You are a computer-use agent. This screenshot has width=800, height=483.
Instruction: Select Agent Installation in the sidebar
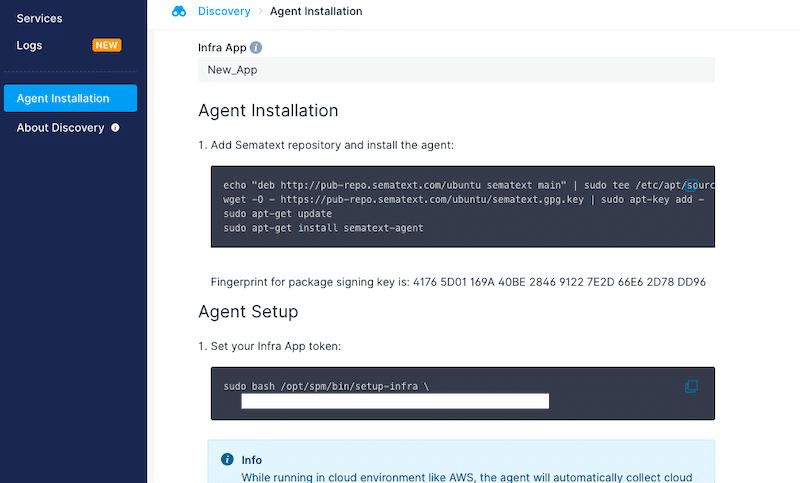click(x=70, y=98)
